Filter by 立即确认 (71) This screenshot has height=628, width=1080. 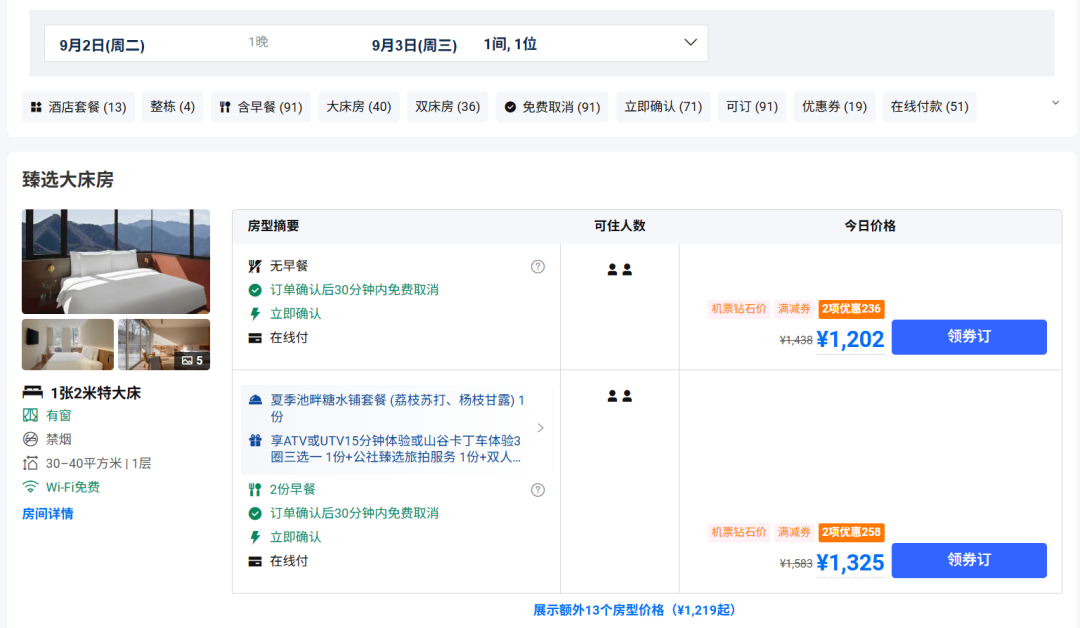pyautogui.click(x=663, y=107)
